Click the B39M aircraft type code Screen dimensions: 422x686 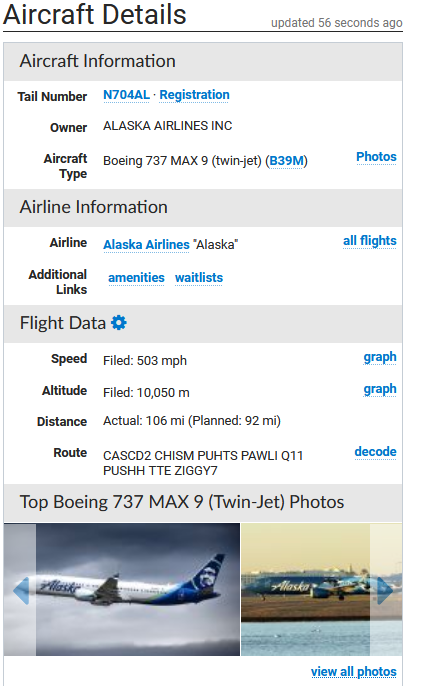click(286, 161)
